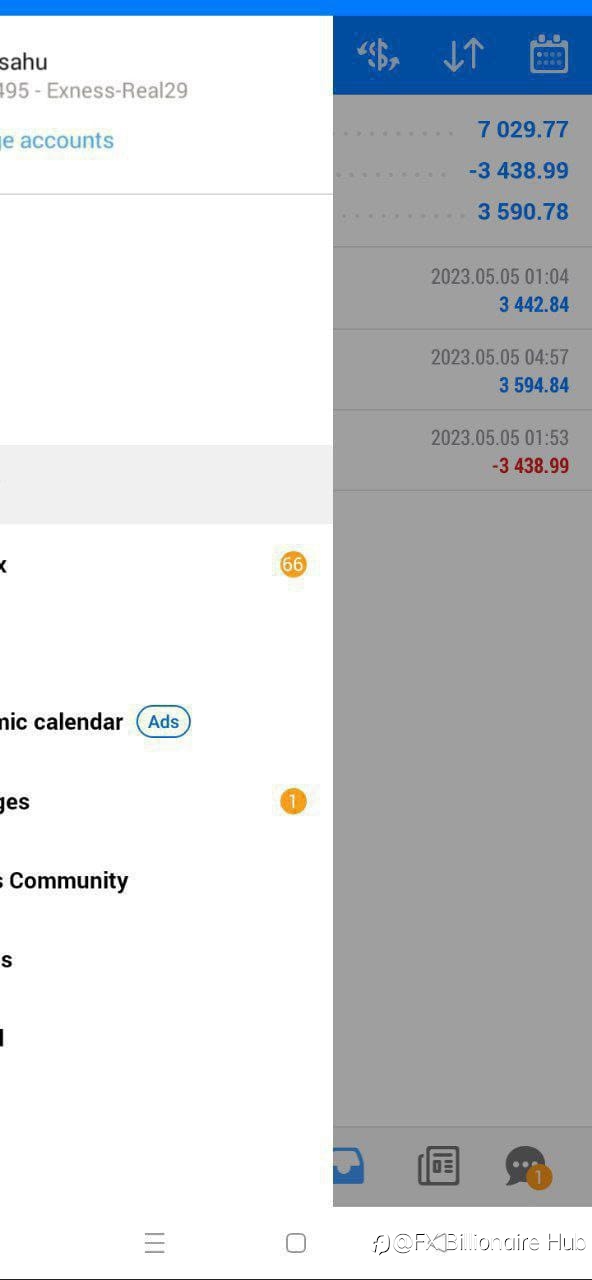The width and height of the screenshot is (592, 1280).
Task: Open the chat bubble icon with badge
Action: pos(527,1167)
